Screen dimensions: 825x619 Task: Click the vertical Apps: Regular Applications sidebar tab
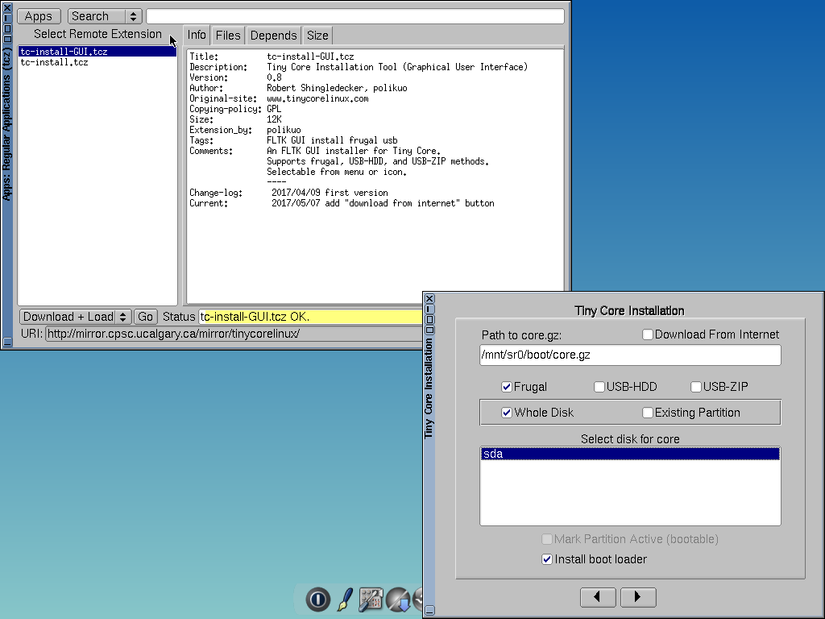pos(7,140)
